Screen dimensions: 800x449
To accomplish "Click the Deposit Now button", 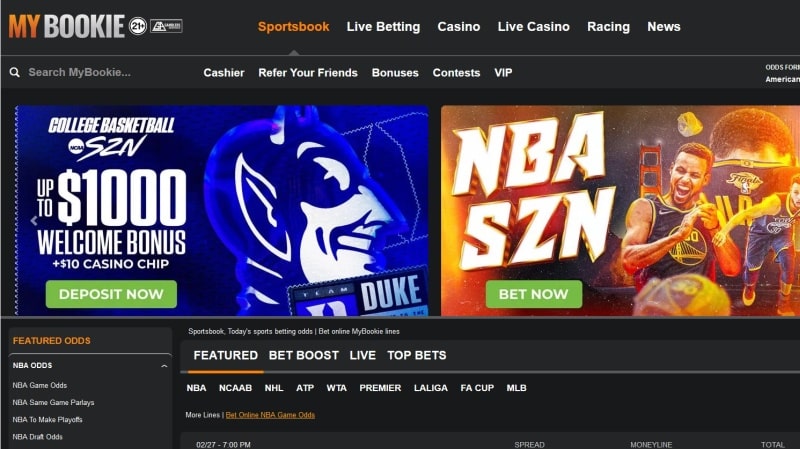I will (111, 294).
